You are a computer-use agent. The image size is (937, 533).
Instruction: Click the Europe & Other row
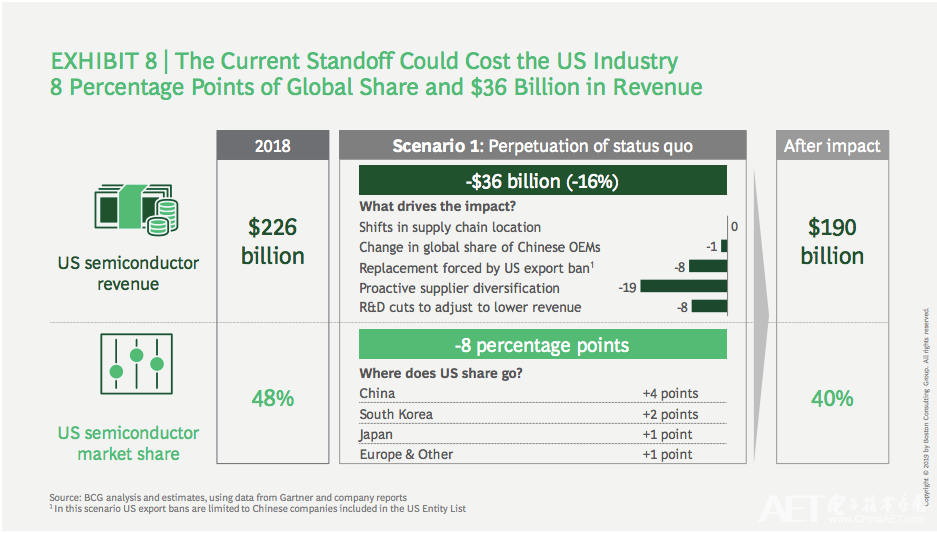point(543,454)
